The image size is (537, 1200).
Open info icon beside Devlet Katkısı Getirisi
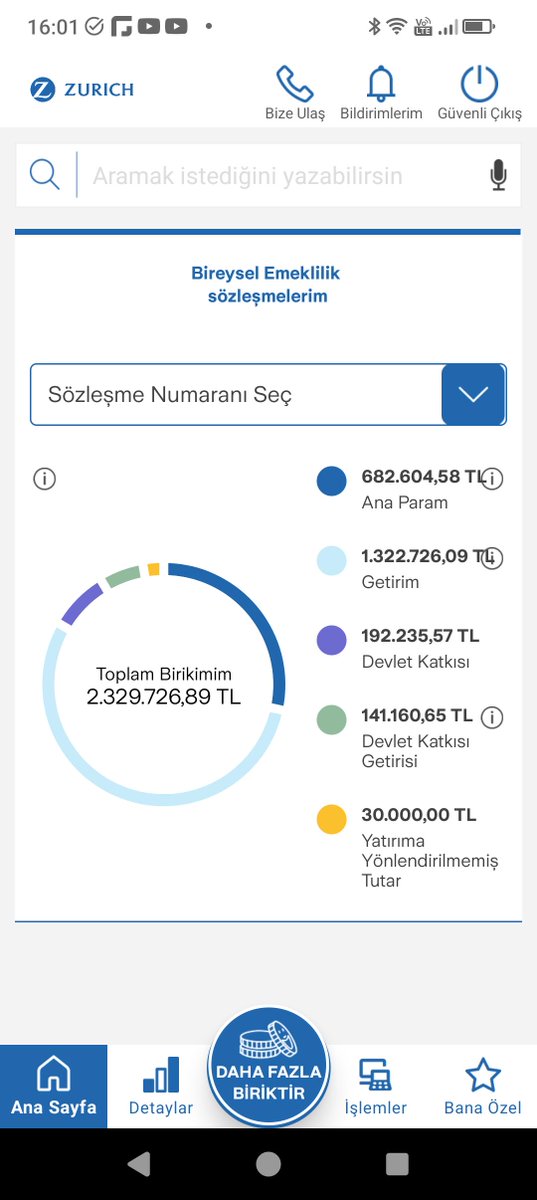coord(492,717)
